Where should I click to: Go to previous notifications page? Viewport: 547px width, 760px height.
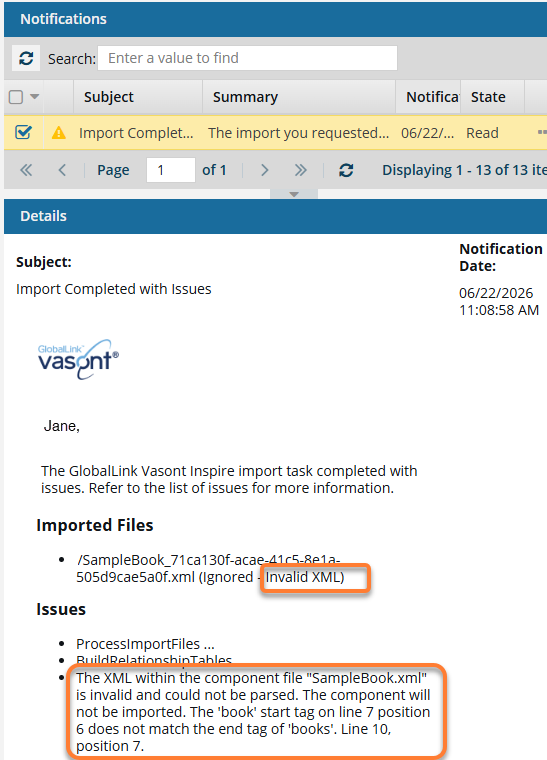[x=62, y=170]
